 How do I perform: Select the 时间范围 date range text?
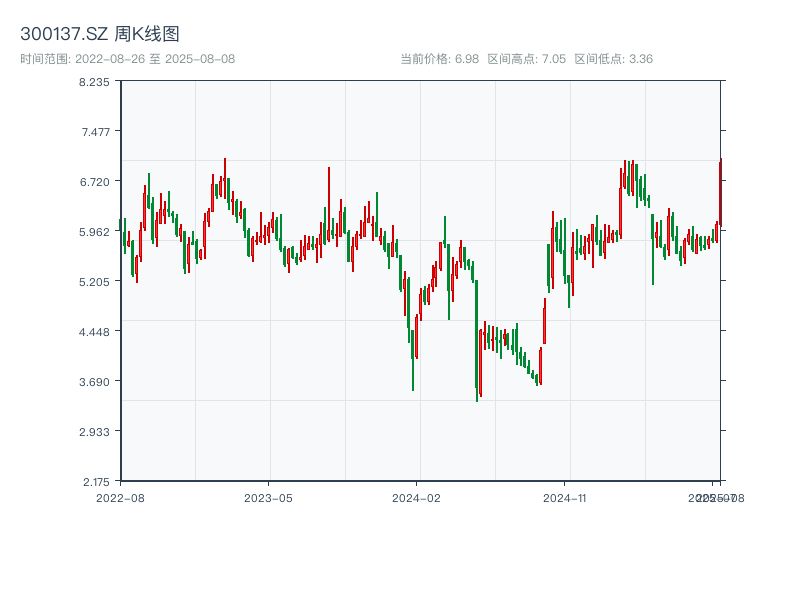127,59
